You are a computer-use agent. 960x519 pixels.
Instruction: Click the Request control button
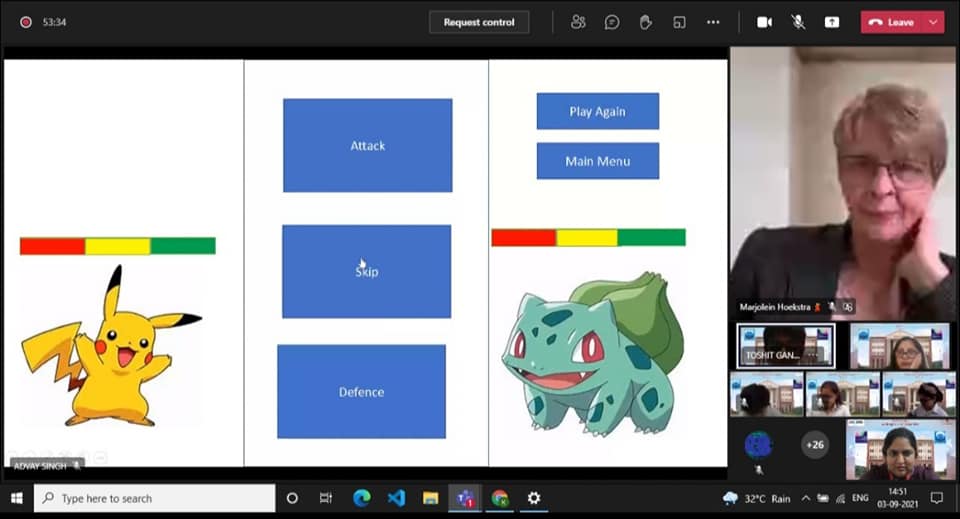pos(479,22)
